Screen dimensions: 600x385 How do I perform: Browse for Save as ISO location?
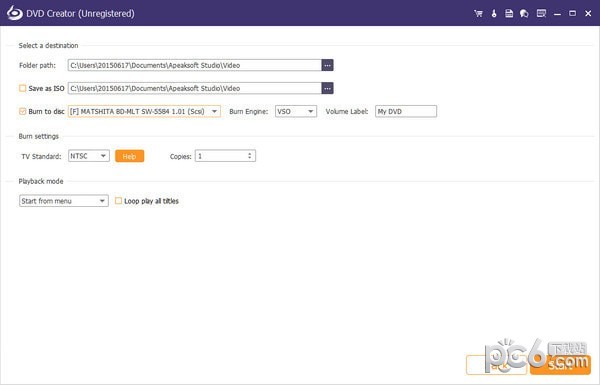[327, 88]
